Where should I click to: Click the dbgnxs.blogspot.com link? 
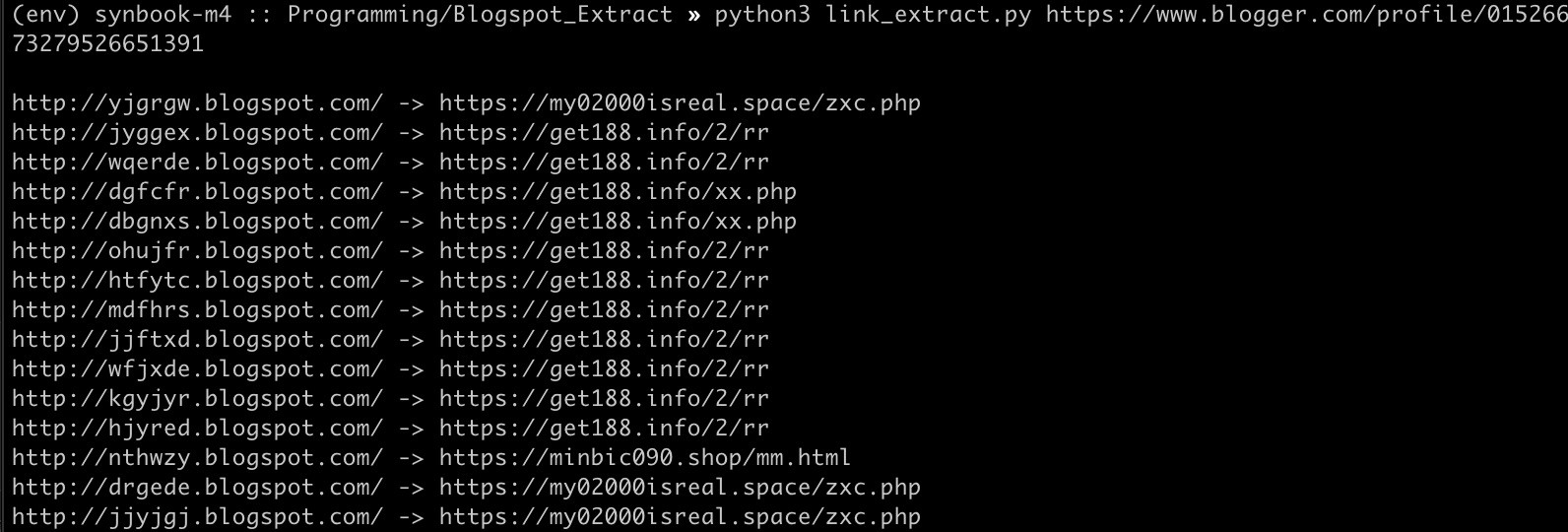pyautogui.click(x=198, y=222)
